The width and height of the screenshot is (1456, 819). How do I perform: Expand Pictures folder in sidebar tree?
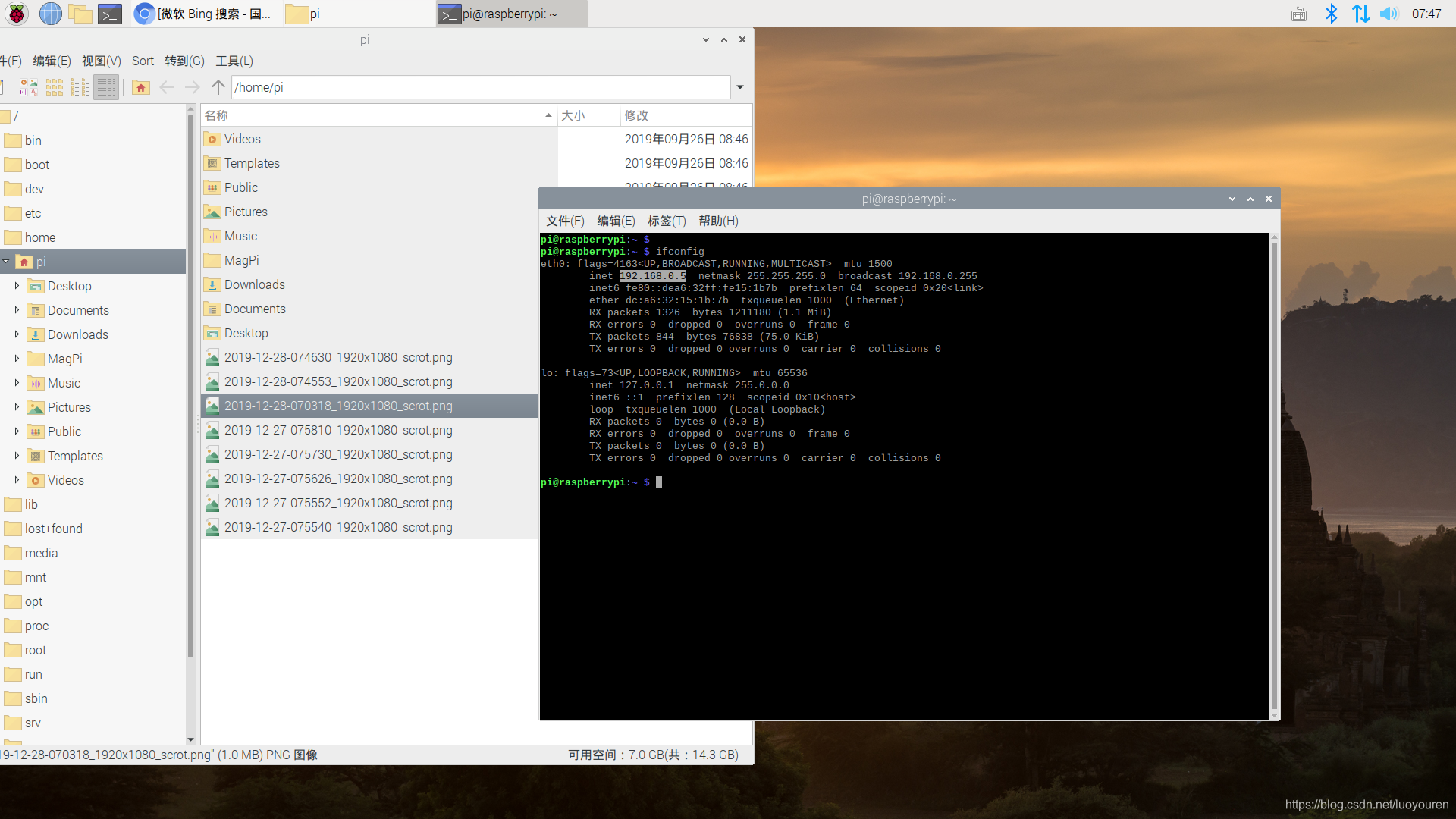click(17, 407)
